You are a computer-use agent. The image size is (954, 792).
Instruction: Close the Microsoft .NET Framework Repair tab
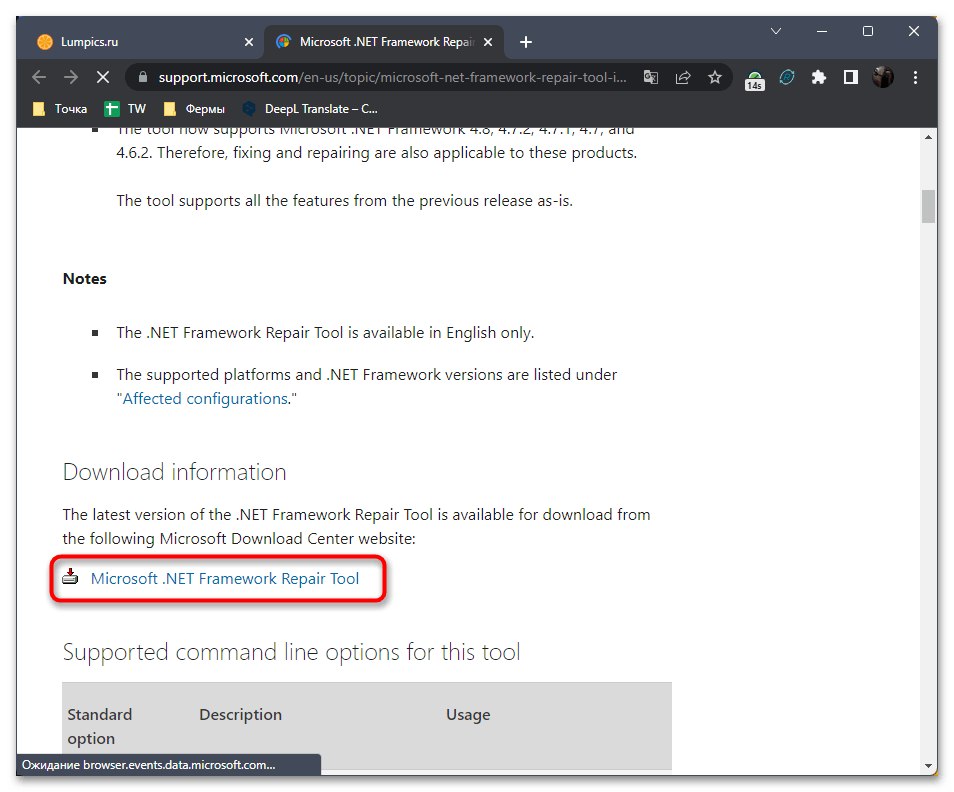coord(488,42)
